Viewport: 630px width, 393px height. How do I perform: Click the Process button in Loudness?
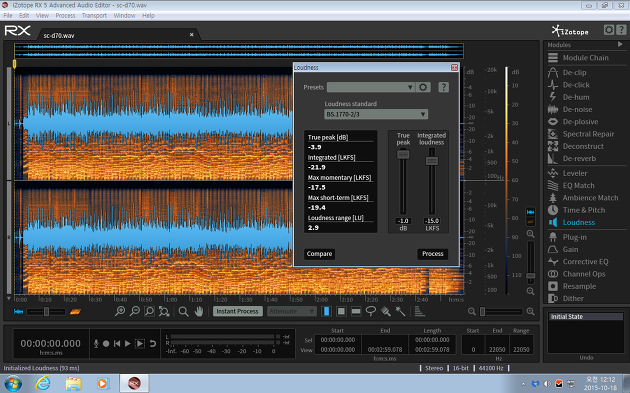pyautogui.click(x=433, y=254)
